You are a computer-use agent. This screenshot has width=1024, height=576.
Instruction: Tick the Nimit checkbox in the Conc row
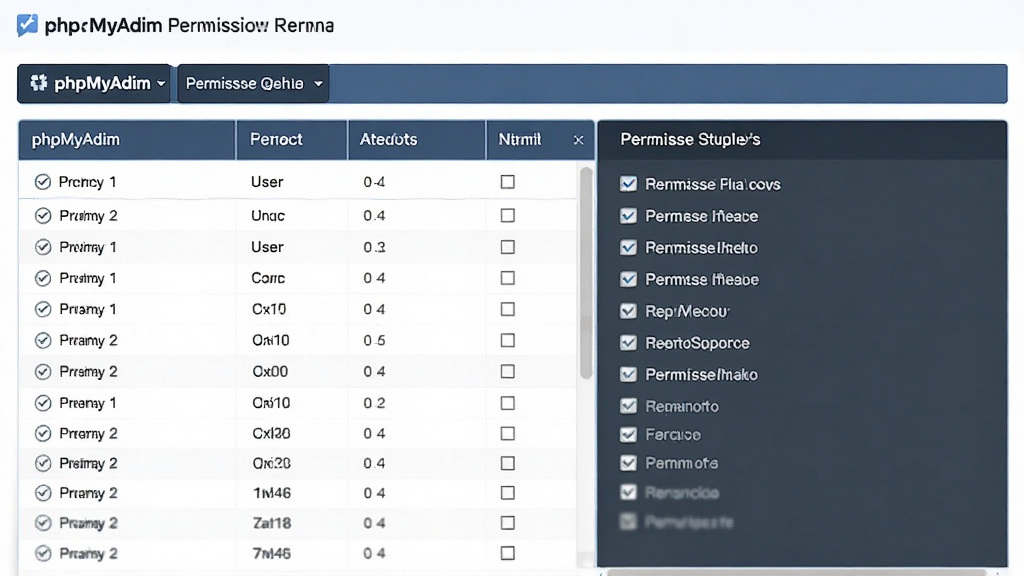pyautogui.click(x=507, y=278)
